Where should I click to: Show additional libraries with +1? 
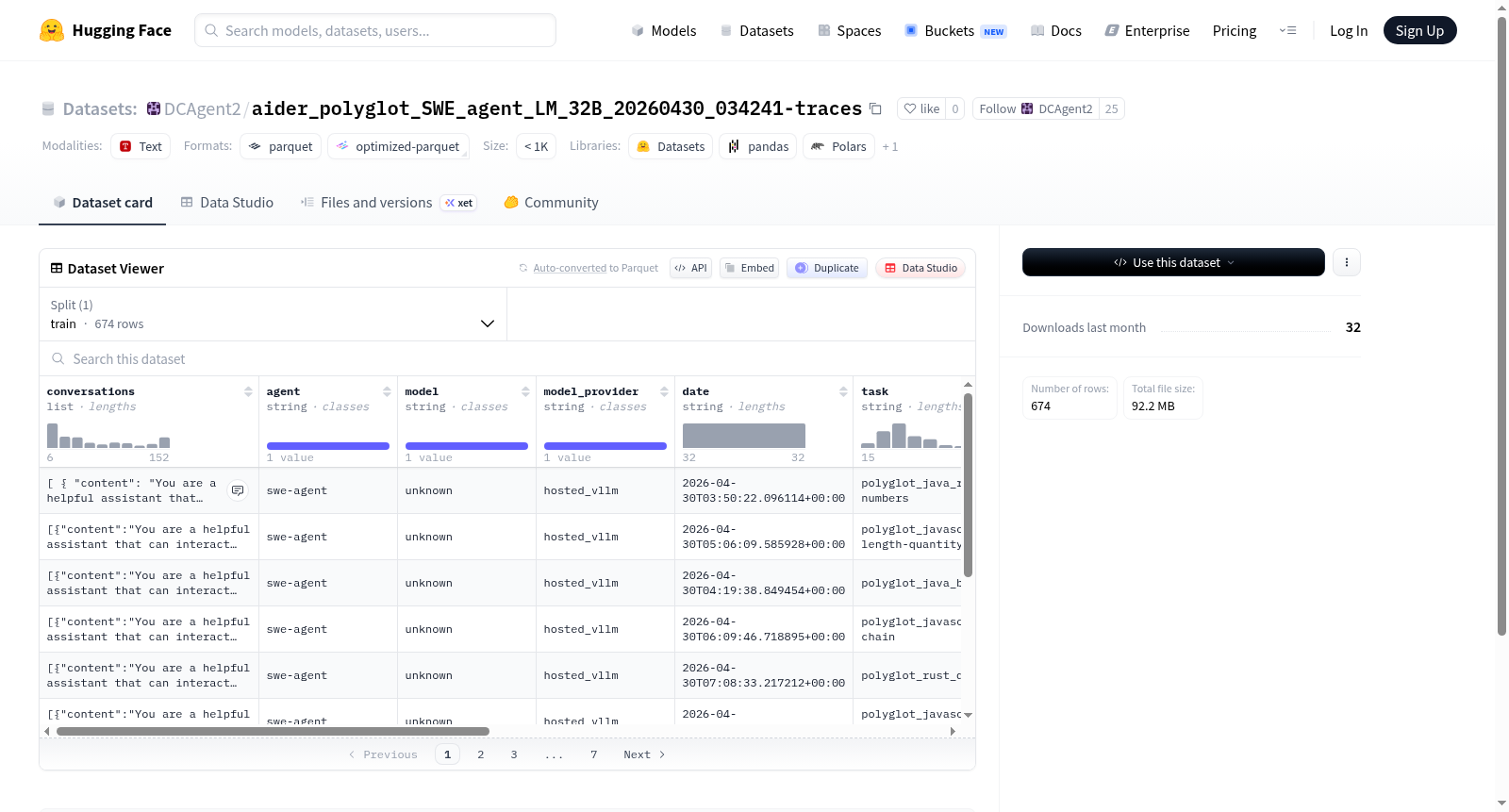click(x=890, y=147)
